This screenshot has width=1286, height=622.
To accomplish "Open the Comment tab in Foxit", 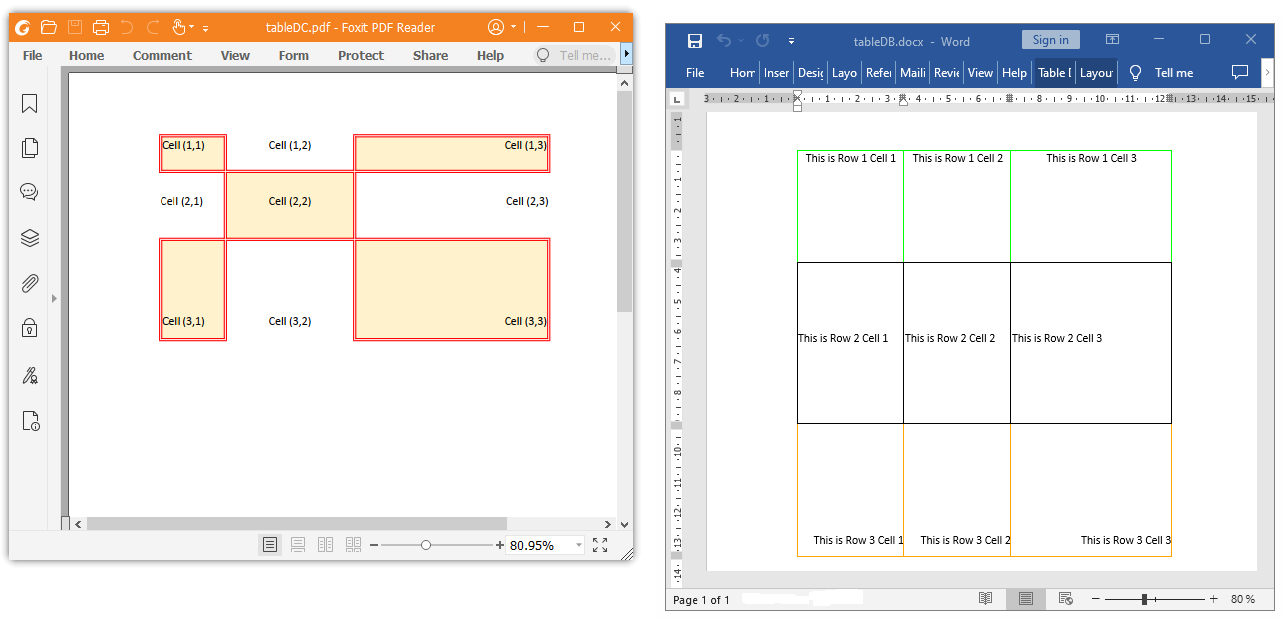I will (162, 55).
